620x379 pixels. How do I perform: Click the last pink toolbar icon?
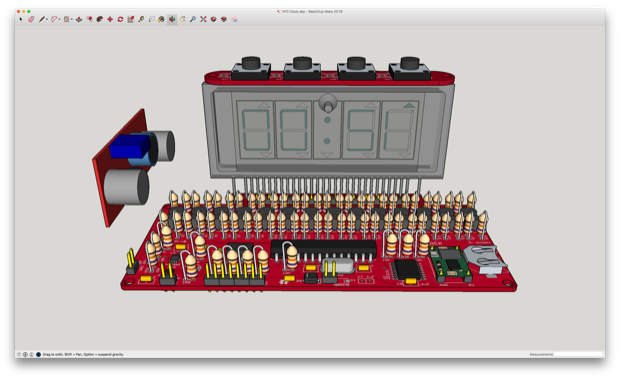(234, 19)
